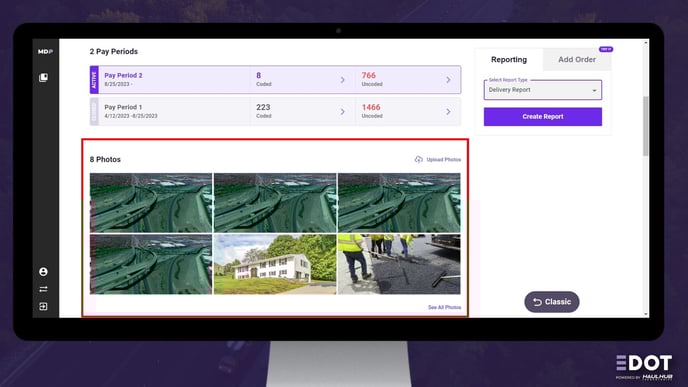688x387 pixels.
Task: Click the MDP logo in sidebar
Action: [x=45, y=52]
